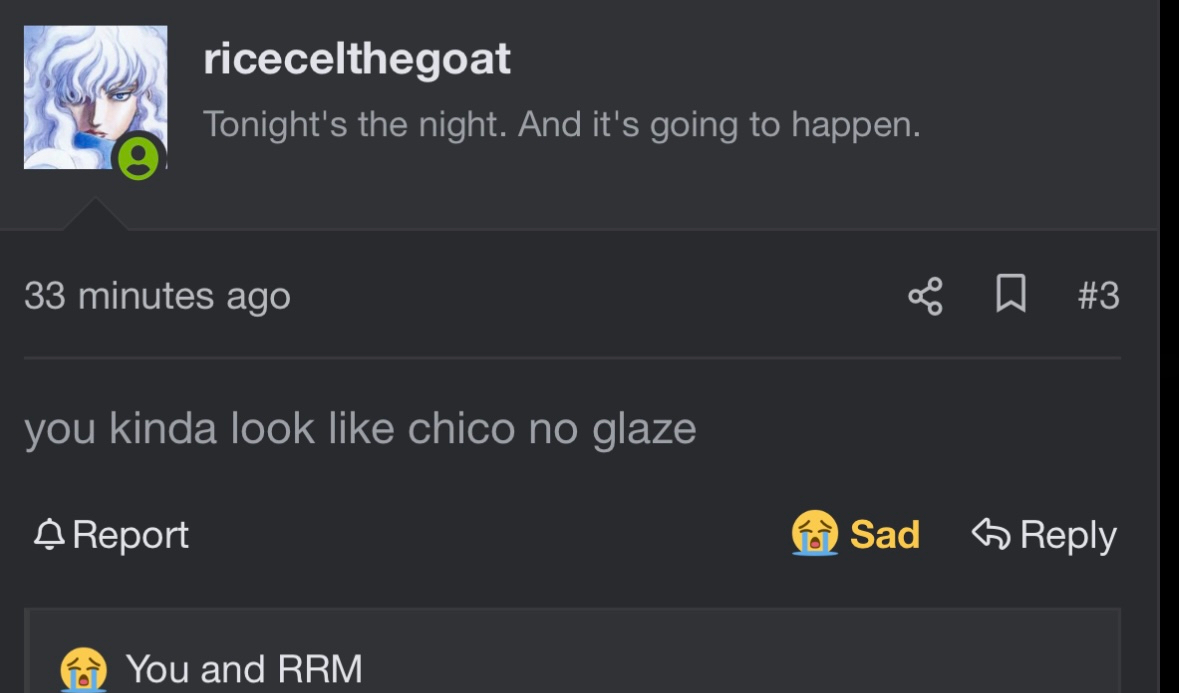This screenshot has width=1179, height=693.
Task: Toggle the yellow Sad reaction label
Action: 884,534
